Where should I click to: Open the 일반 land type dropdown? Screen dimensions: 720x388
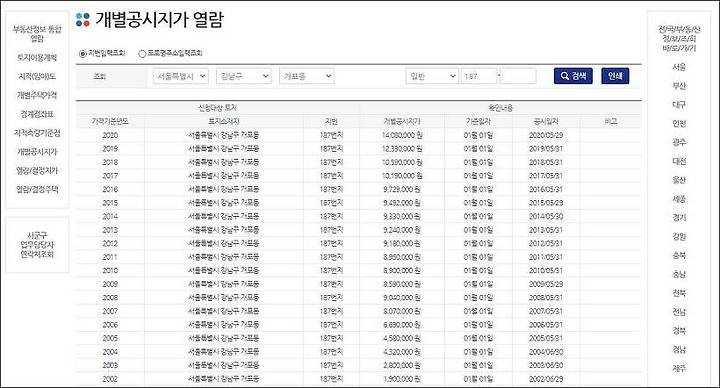432,76
